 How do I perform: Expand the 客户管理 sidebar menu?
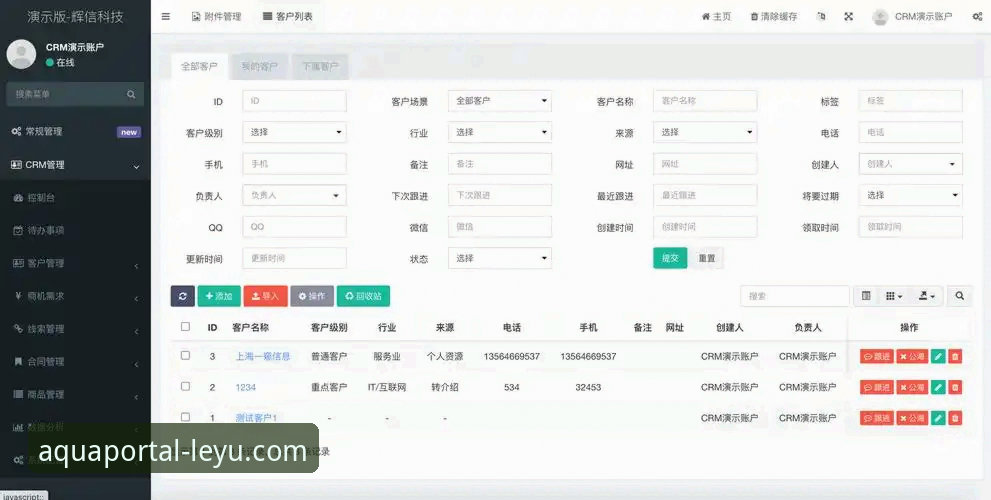click(x=75, y=264)
